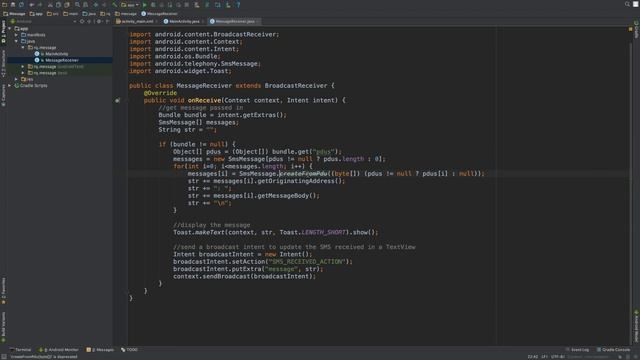Click the Make Project hammer icon
Viewport: 640px width, 360px height.
pos(115,4)
